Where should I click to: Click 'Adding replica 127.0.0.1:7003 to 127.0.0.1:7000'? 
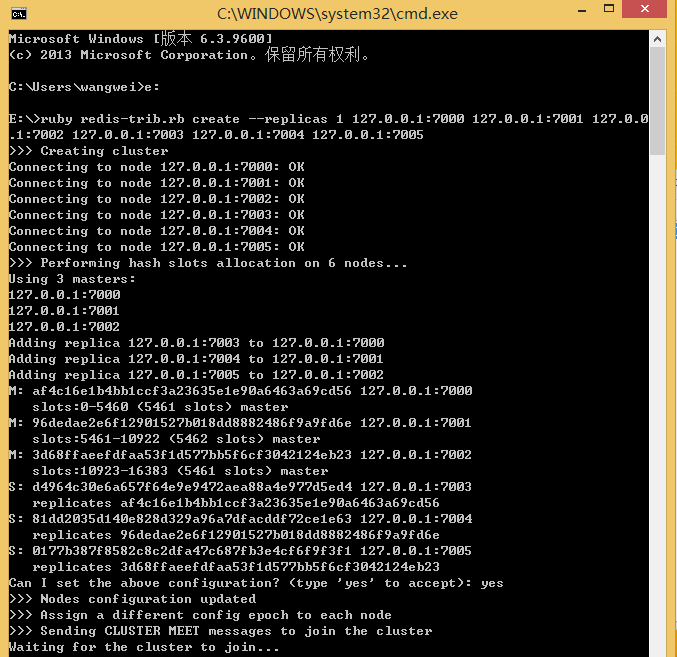(196, 343)
